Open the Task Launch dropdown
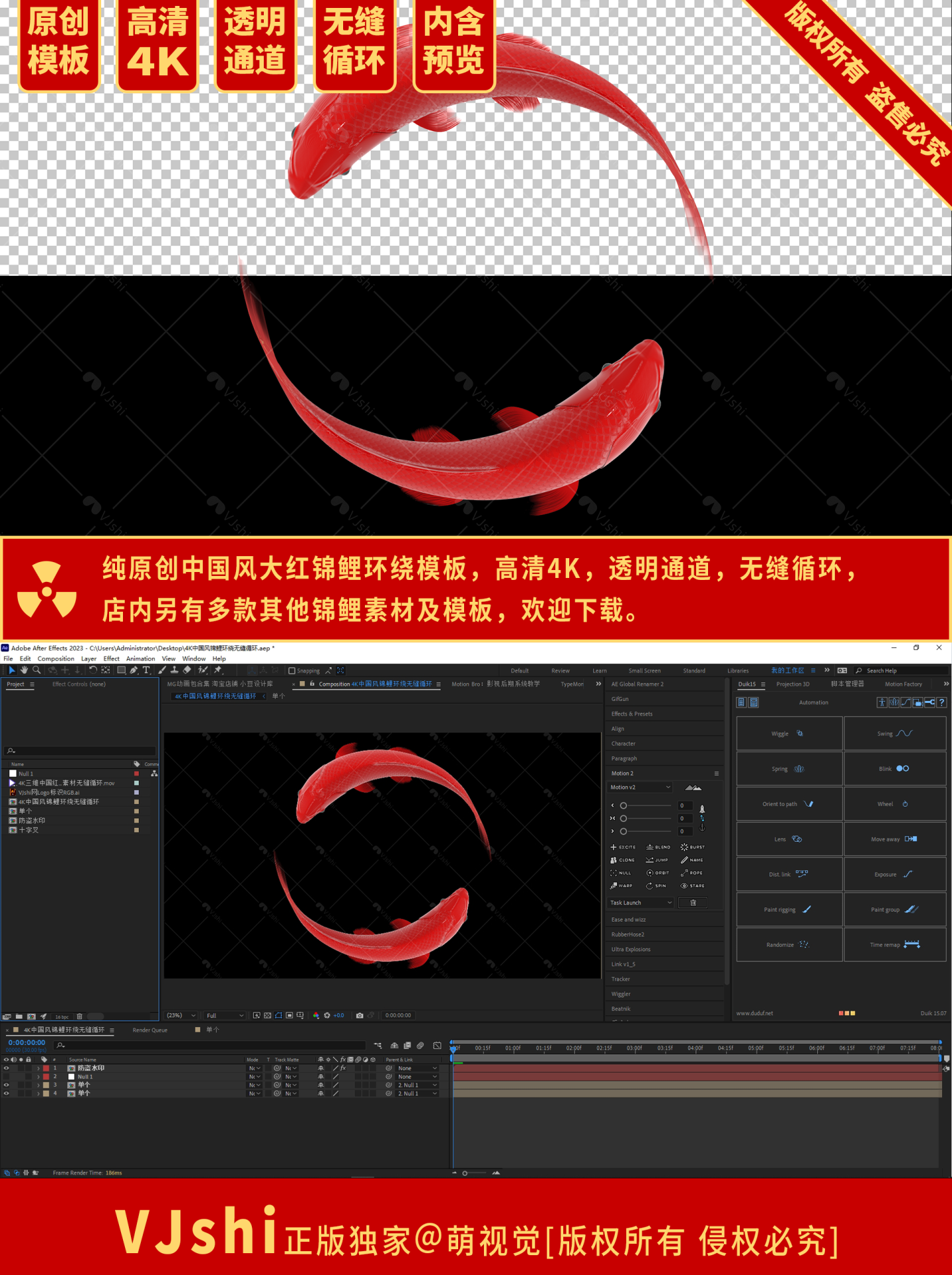 640,903
